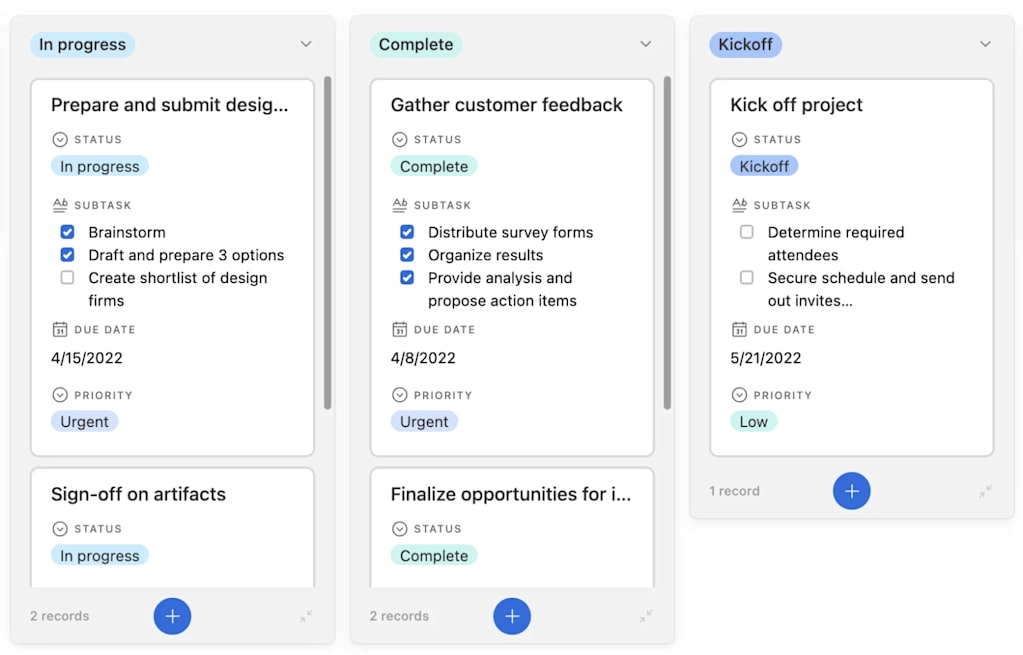Screen dimensions: 1023x655
Task: Open the Finalize opportunities for i... card title
Action: point(511,494)
